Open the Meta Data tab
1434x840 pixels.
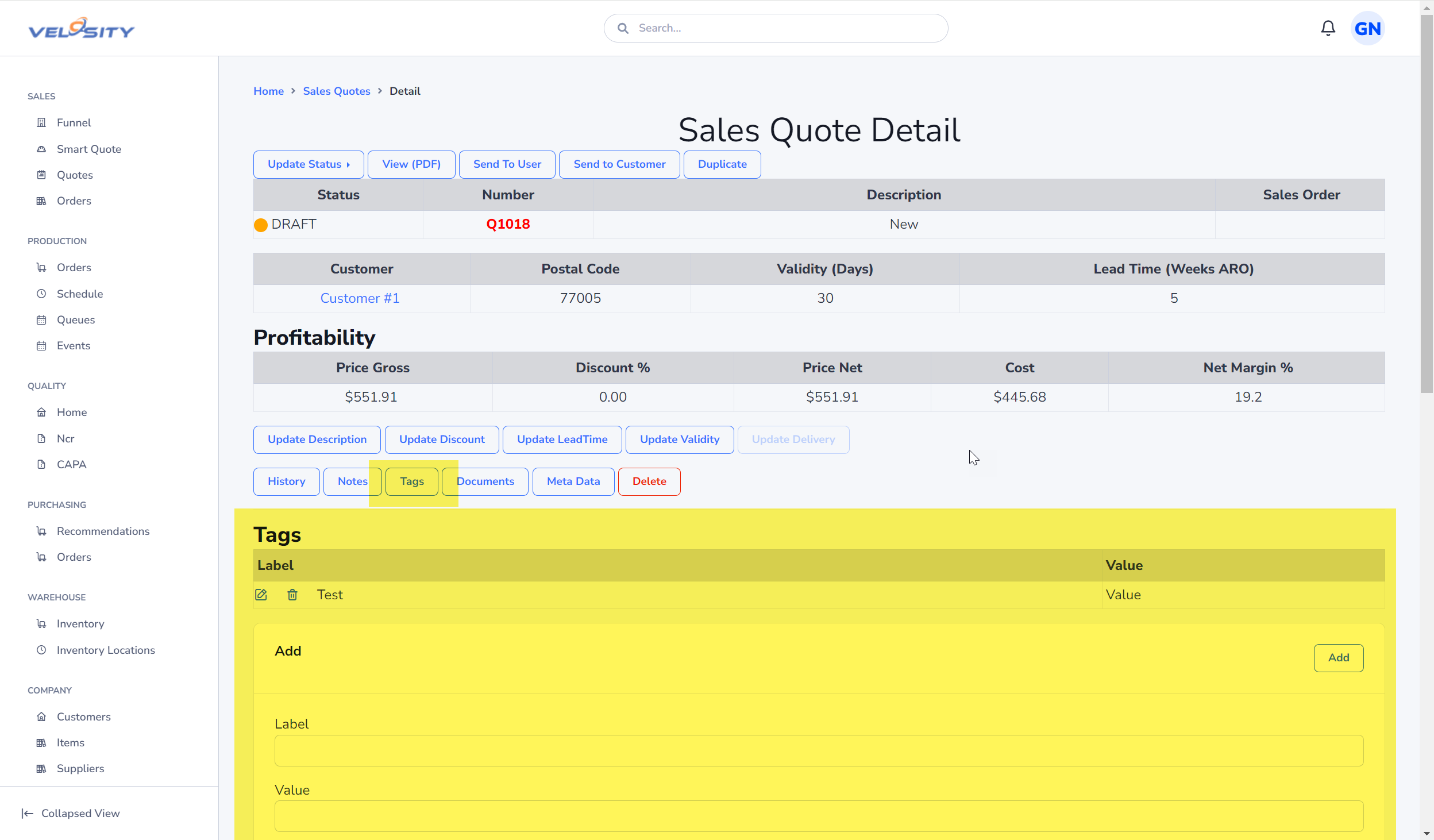pos(573,481)
